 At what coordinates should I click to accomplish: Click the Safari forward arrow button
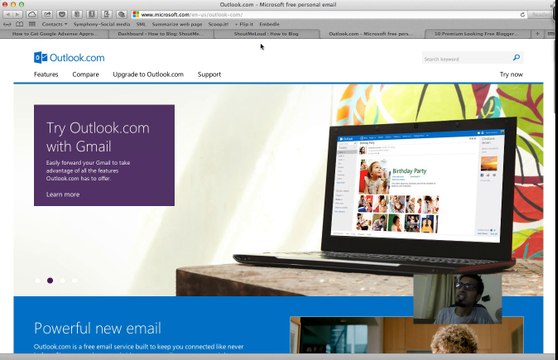(17, 14)
